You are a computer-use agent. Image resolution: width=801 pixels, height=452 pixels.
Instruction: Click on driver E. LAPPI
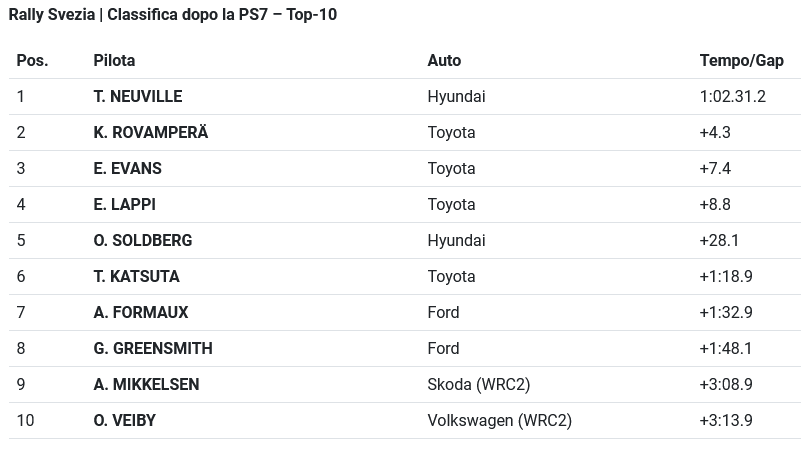125,205
